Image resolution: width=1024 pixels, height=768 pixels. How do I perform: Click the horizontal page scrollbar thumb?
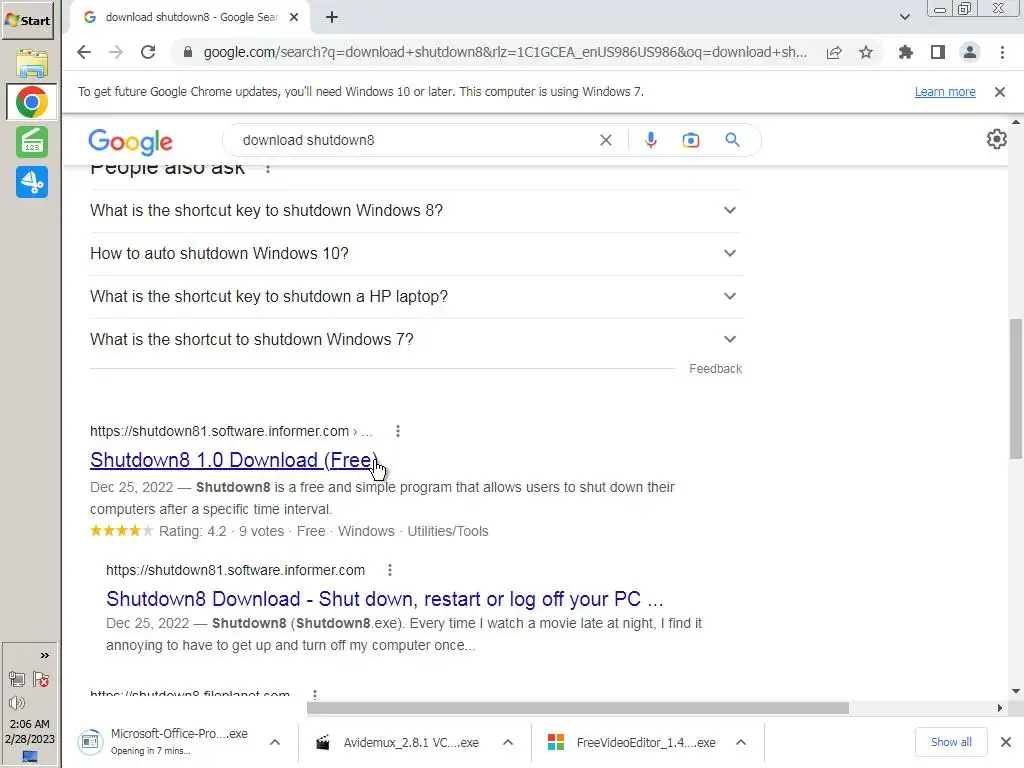(578, 708)
